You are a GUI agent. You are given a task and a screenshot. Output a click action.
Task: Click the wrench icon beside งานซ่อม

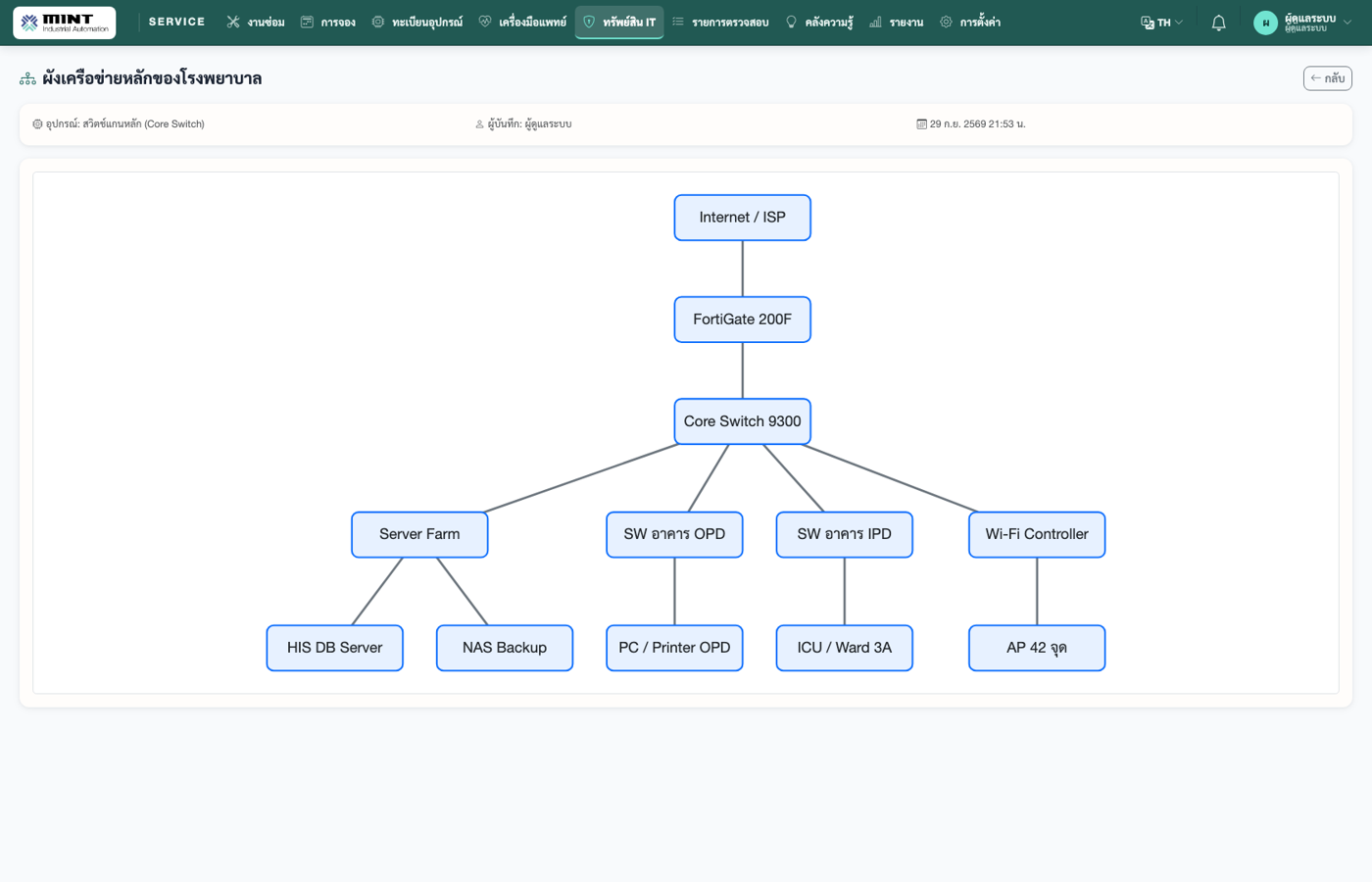[x=233, y=22]
